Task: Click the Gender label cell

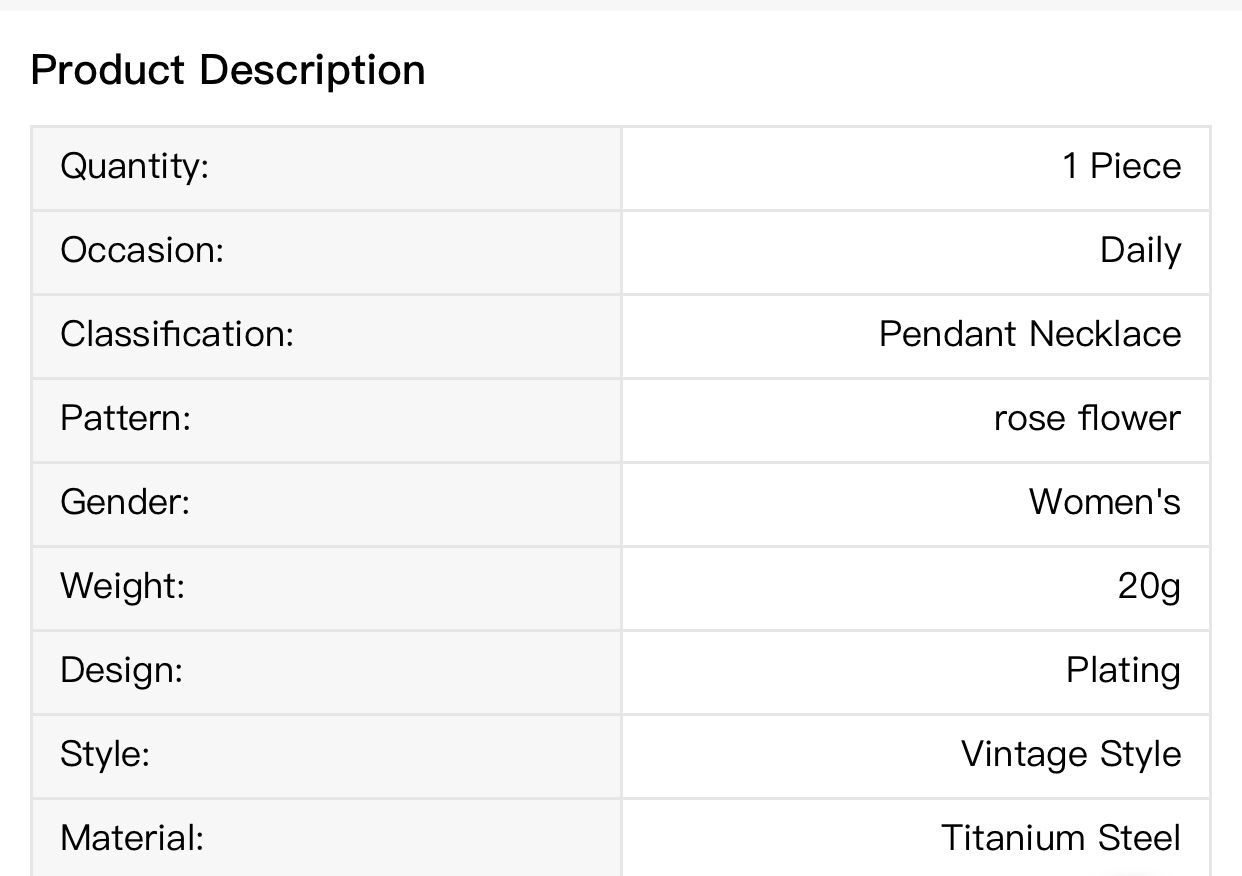Action: 125,502
